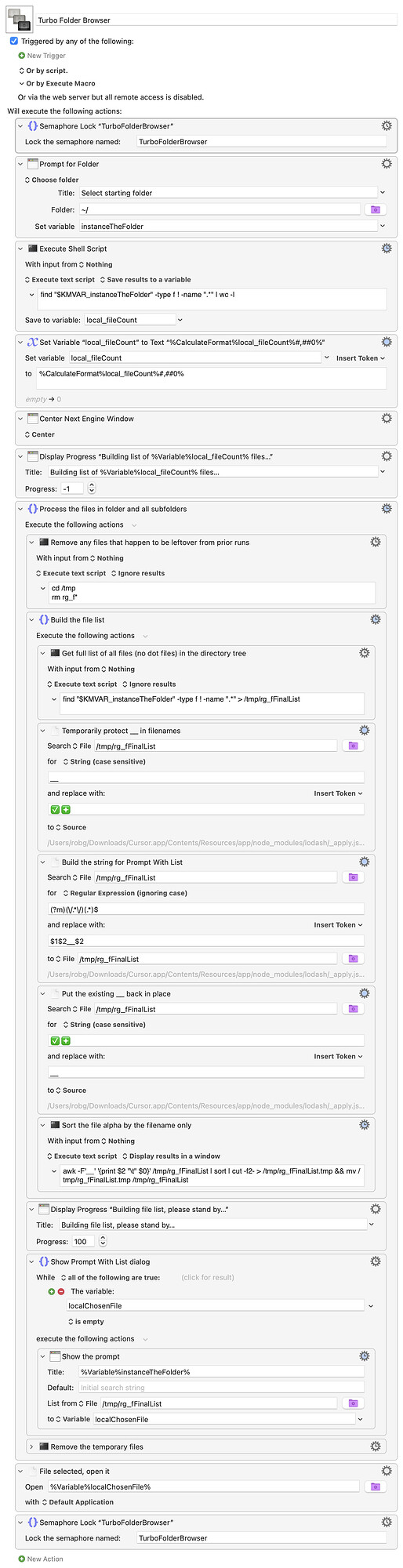Screen dimensions: 403x1568
Task: Open the 'Or by script.' trigger popup
Action: click(x=43, y=71)
